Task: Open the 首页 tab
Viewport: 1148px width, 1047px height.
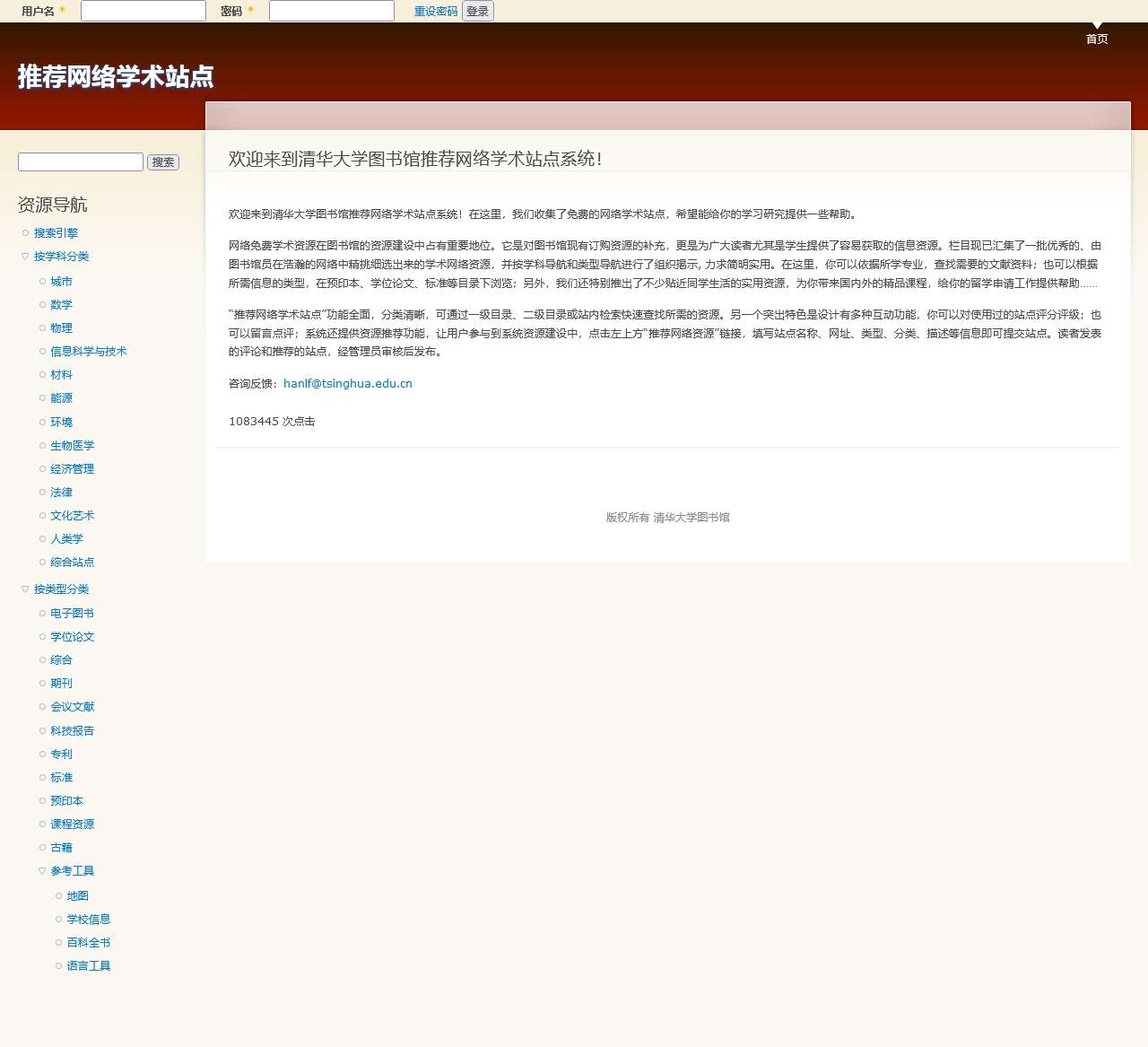Action: click(1096, 39)
